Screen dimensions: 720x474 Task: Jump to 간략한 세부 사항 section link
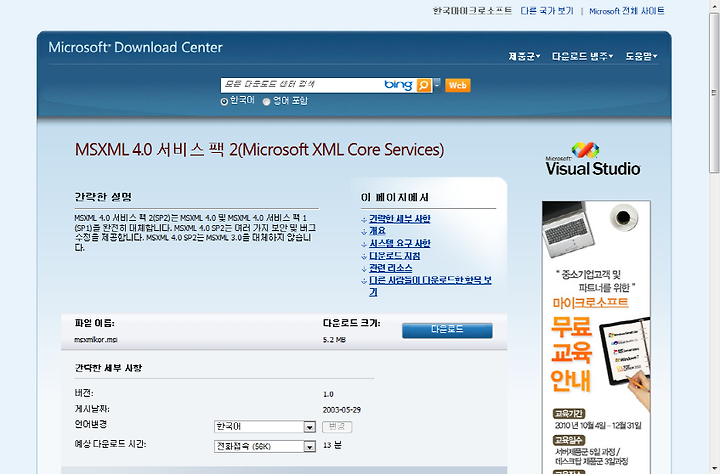click(399, 219)
